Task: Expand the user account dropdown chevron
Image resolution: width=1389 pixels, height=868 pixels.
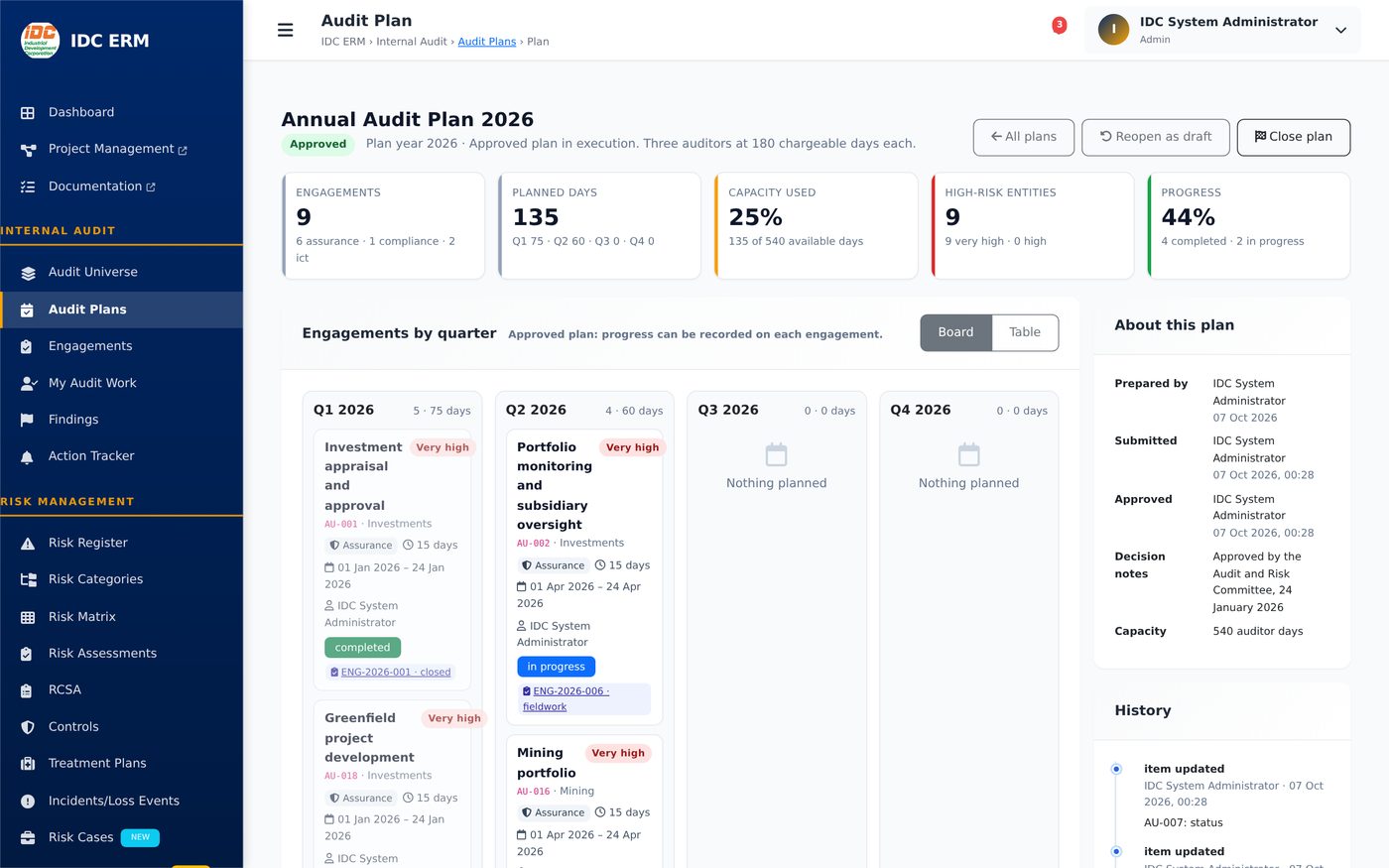Action: coord(1340,31)
